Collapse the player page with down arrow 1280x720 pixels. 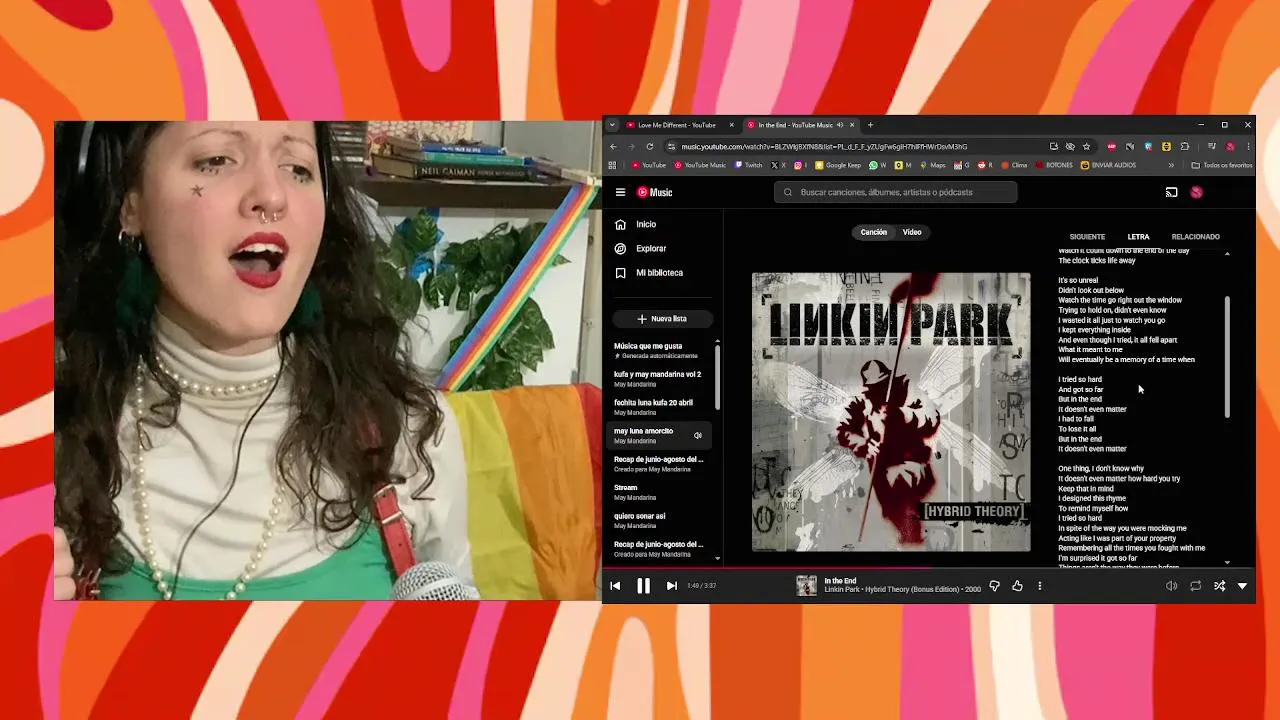click(x=1242, y=586)
